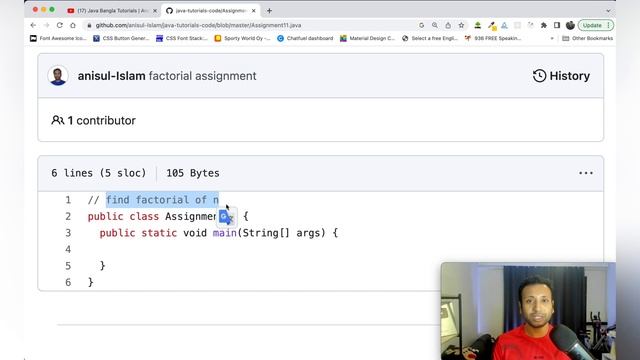Select line number 5 in the code

68,266
